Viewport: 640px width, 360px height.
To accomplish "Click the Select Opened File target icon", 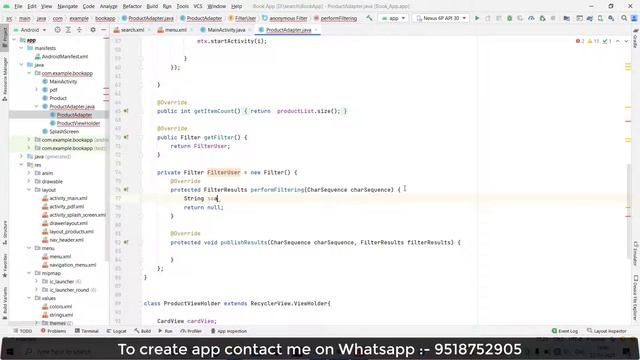I will [x=58, y=30].
